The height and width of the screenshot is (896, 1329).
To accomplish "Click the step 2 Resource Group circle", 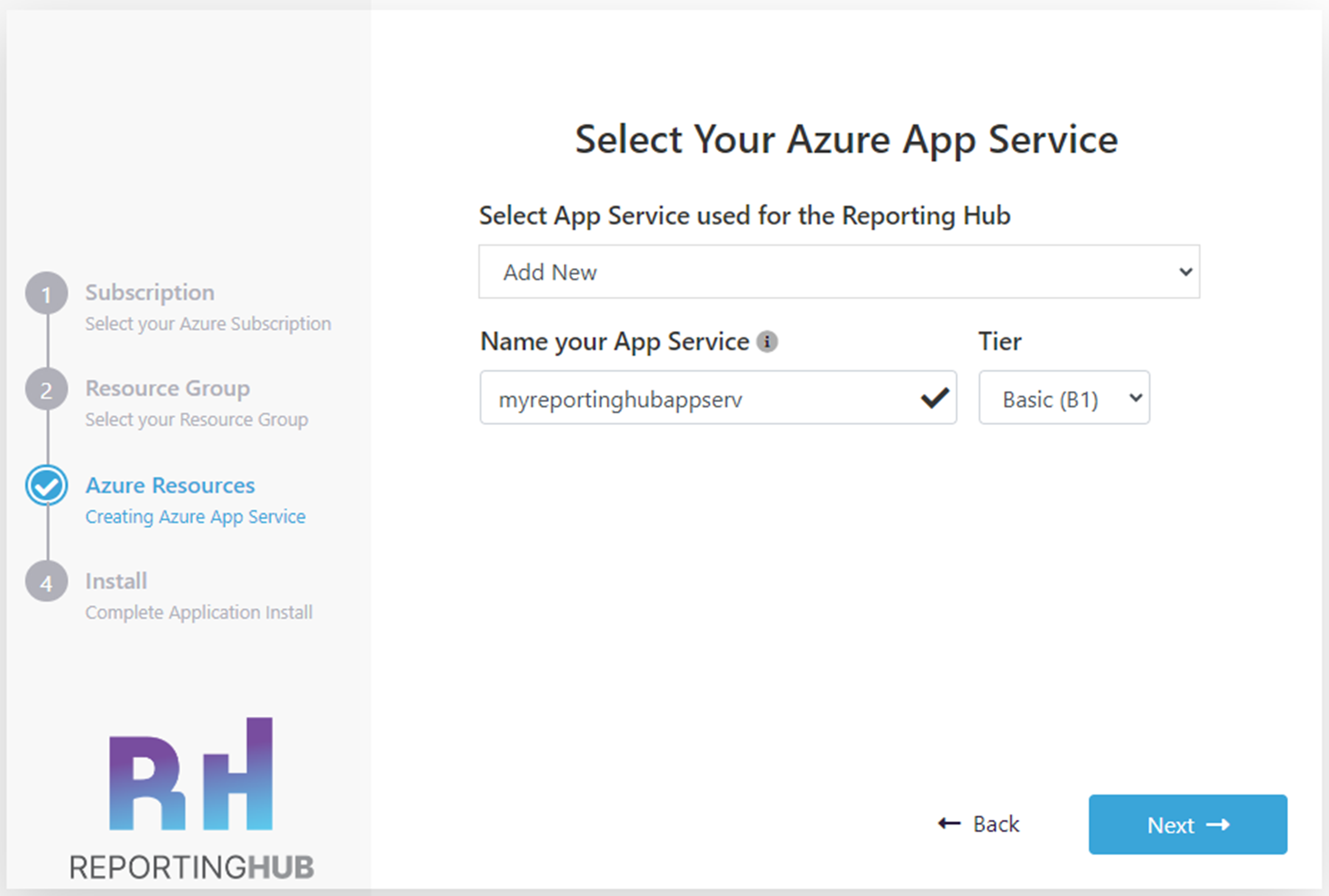I will pyautogui.click(x=46, y=389).
